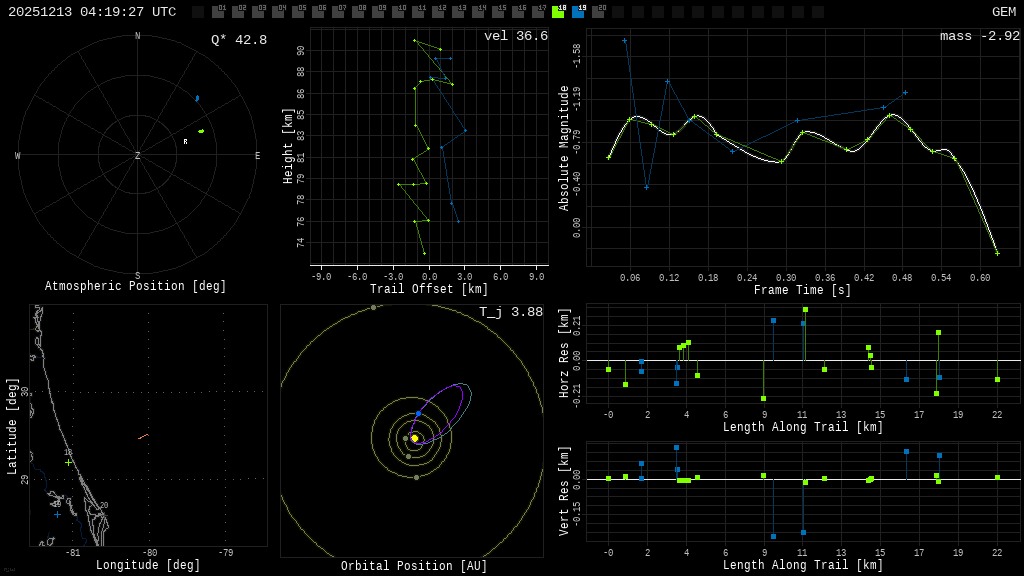
Task: Select station 15 indicator box
Action: (498, 12)
